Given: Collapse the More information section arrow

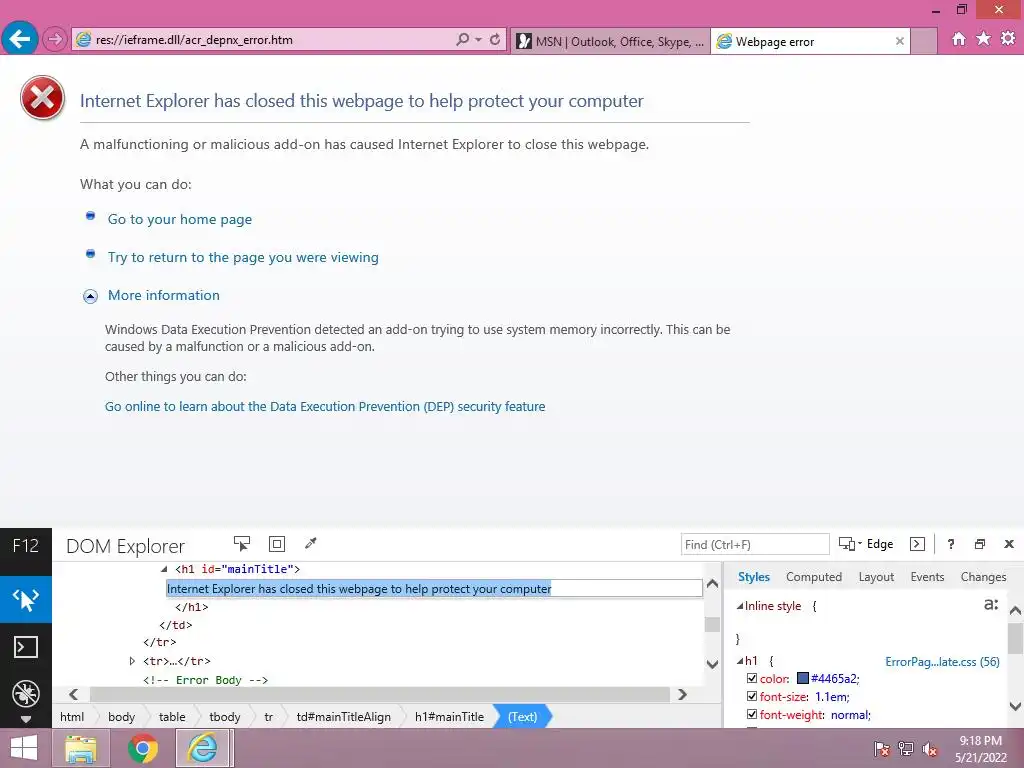Looking at the screenshot, I should [x=90, y=296].
